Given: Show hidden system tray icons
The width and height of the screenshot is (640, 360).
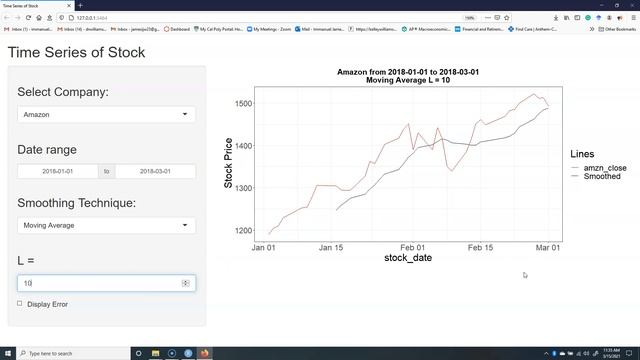Looking at the screenshot, I should pyautogui.click(x=546, y=353).
